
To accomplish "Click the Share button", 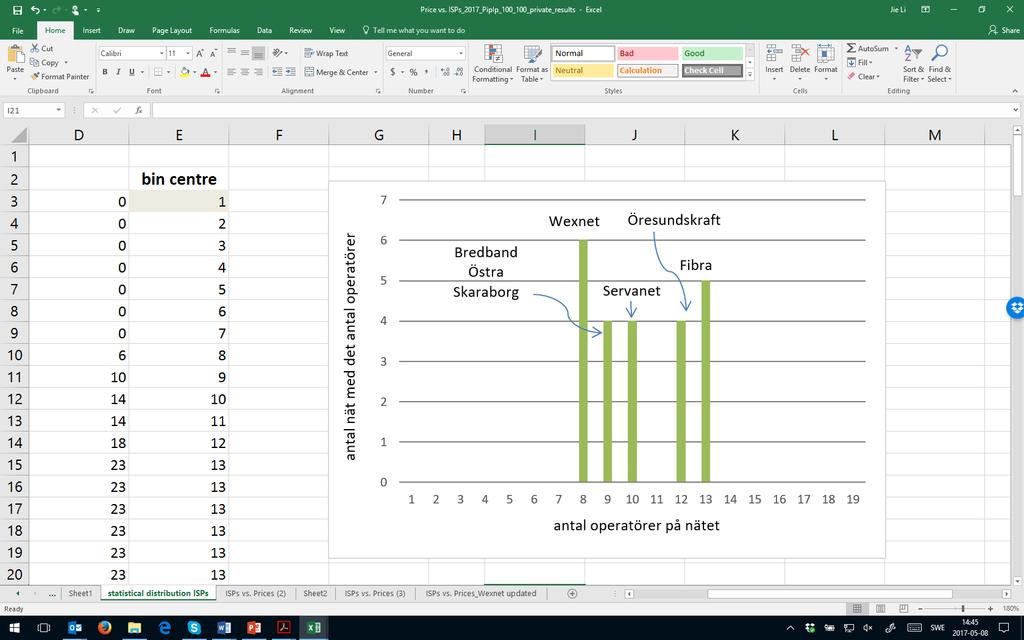I will (x=1004, y=30).
